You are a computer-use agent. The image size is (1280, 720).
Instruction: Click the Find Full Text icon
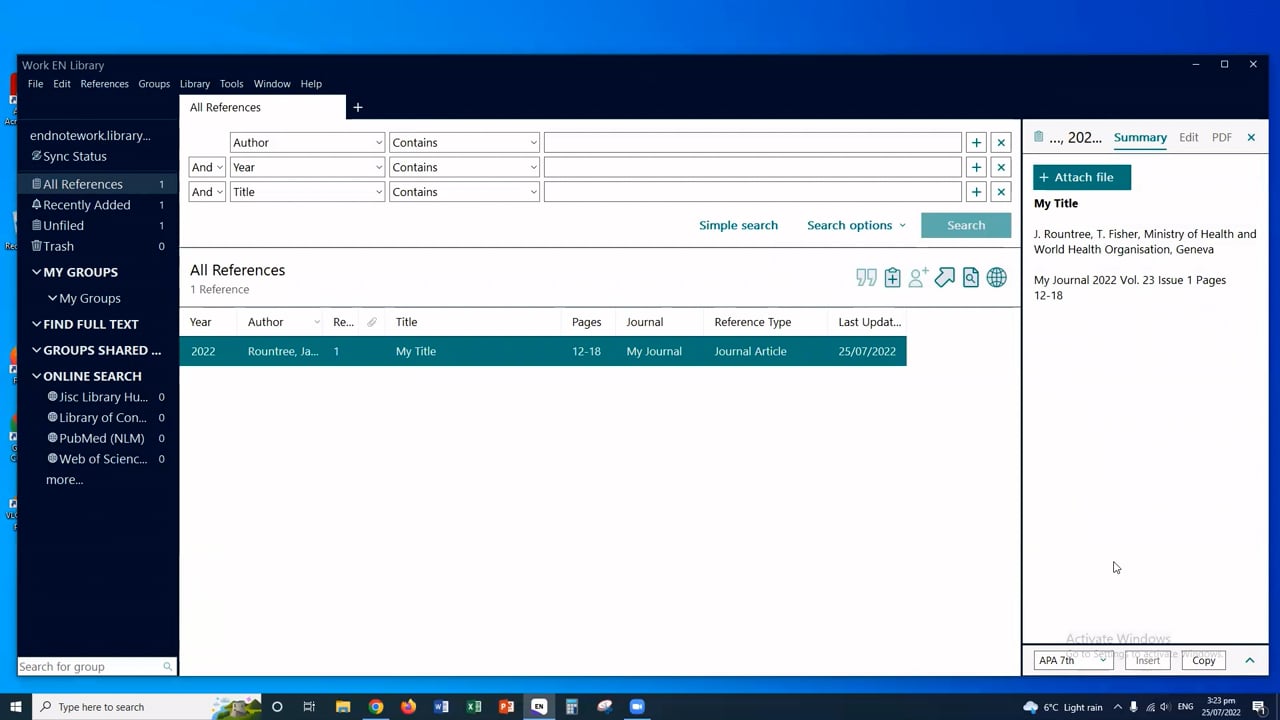[x=970, y=278]
